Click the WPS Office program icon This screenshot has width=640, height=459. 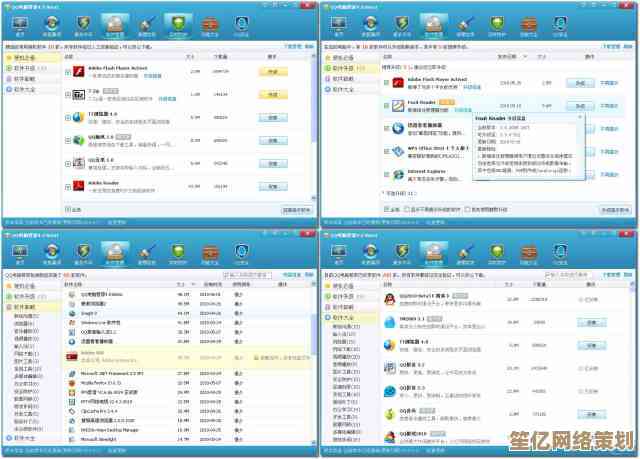tap(397, 151)
